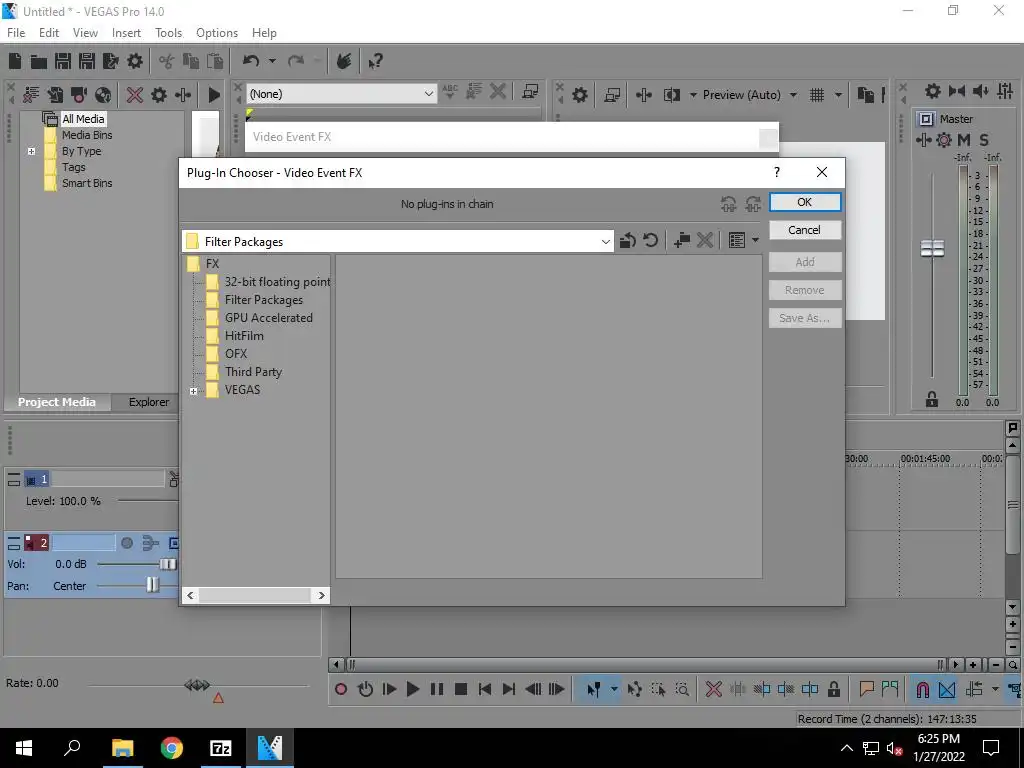Open the Views dropdown arrow in Plug-In Chooser
This screenshot has width=1024, height=768.
pyautogui.click(x=756, y=240)
